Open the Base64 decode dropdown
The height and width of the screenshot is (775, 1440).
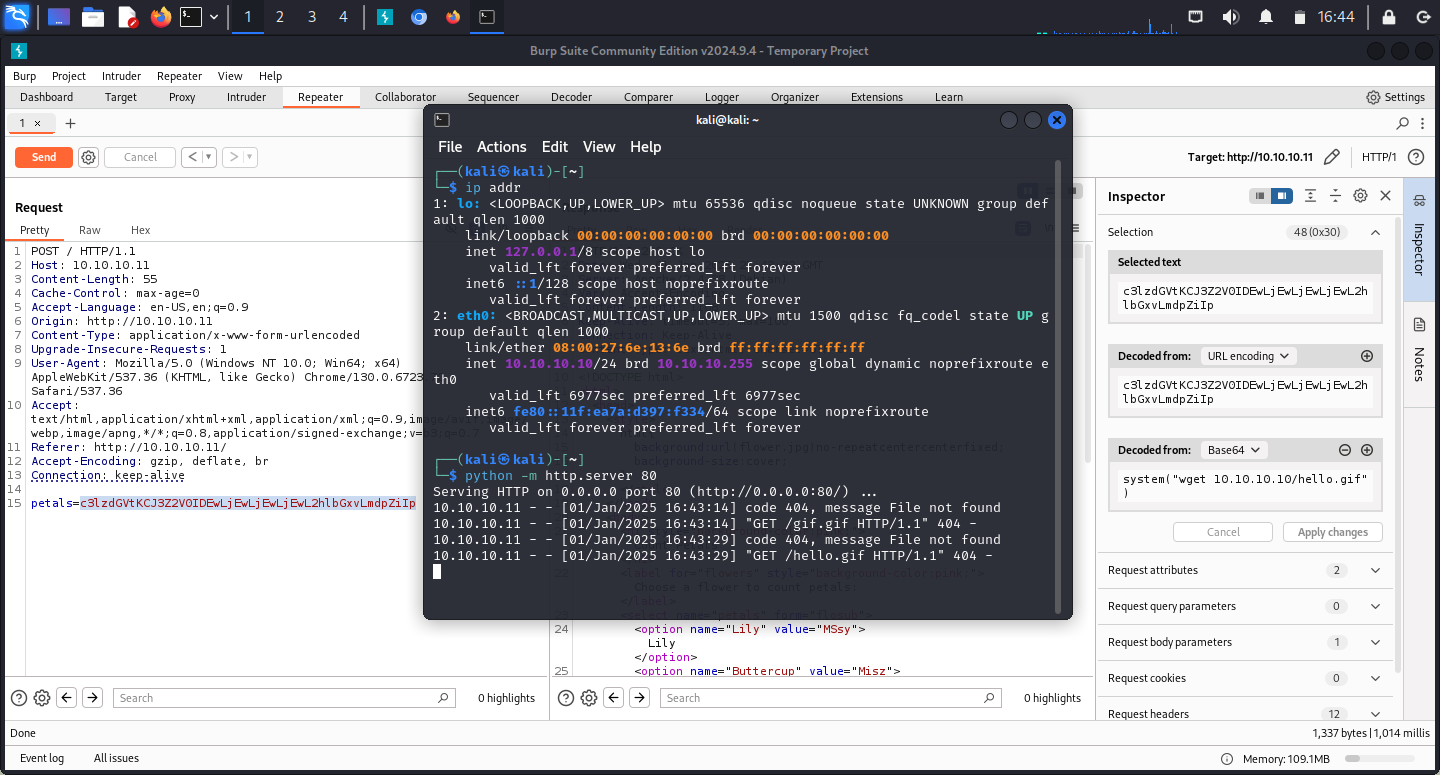1234,450
